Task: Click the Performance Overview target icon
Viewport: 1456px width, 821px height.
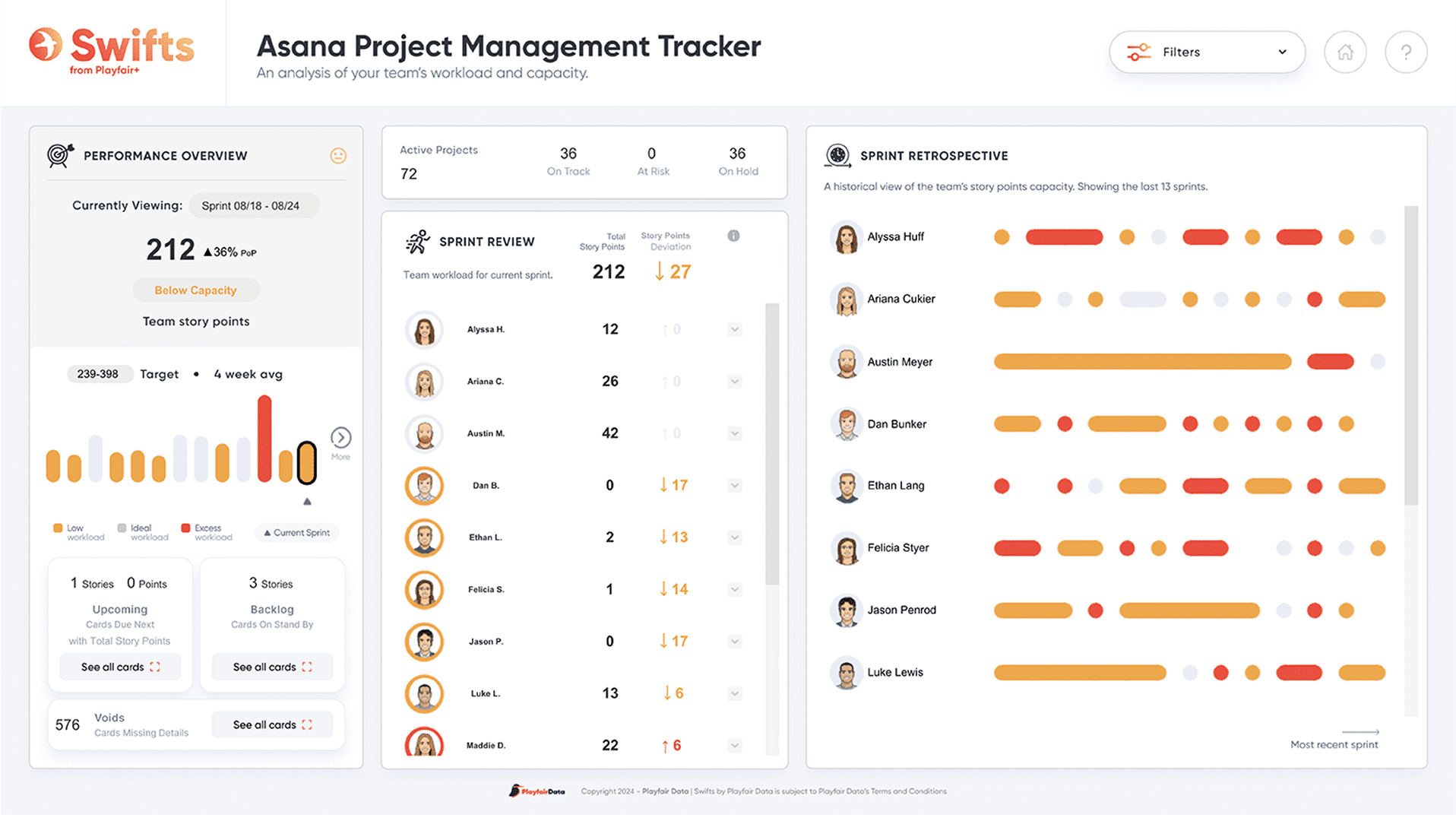Action: (60, 155)
